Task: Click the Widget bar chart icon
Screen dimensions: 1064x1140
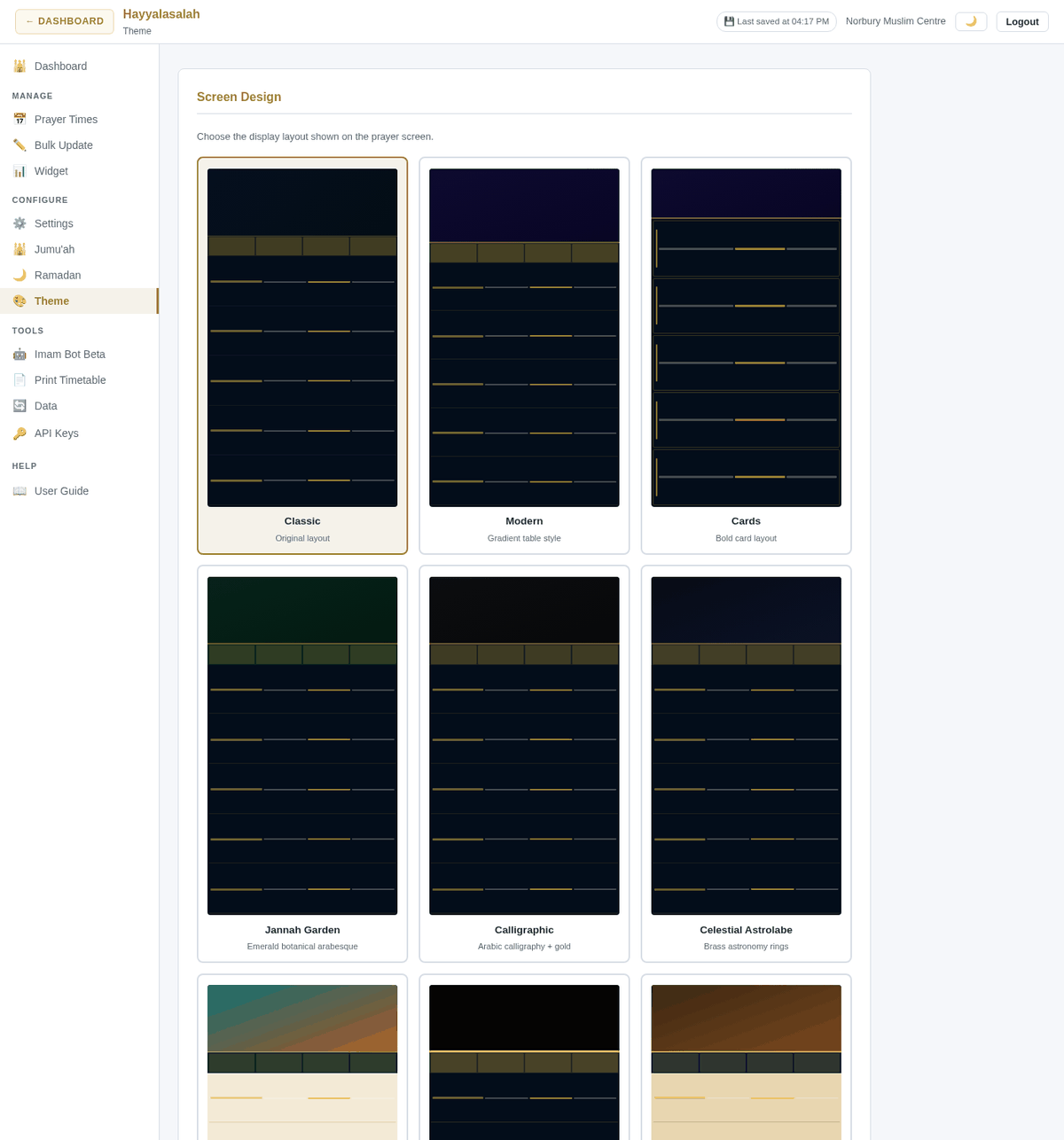Action: coord(20,170)
